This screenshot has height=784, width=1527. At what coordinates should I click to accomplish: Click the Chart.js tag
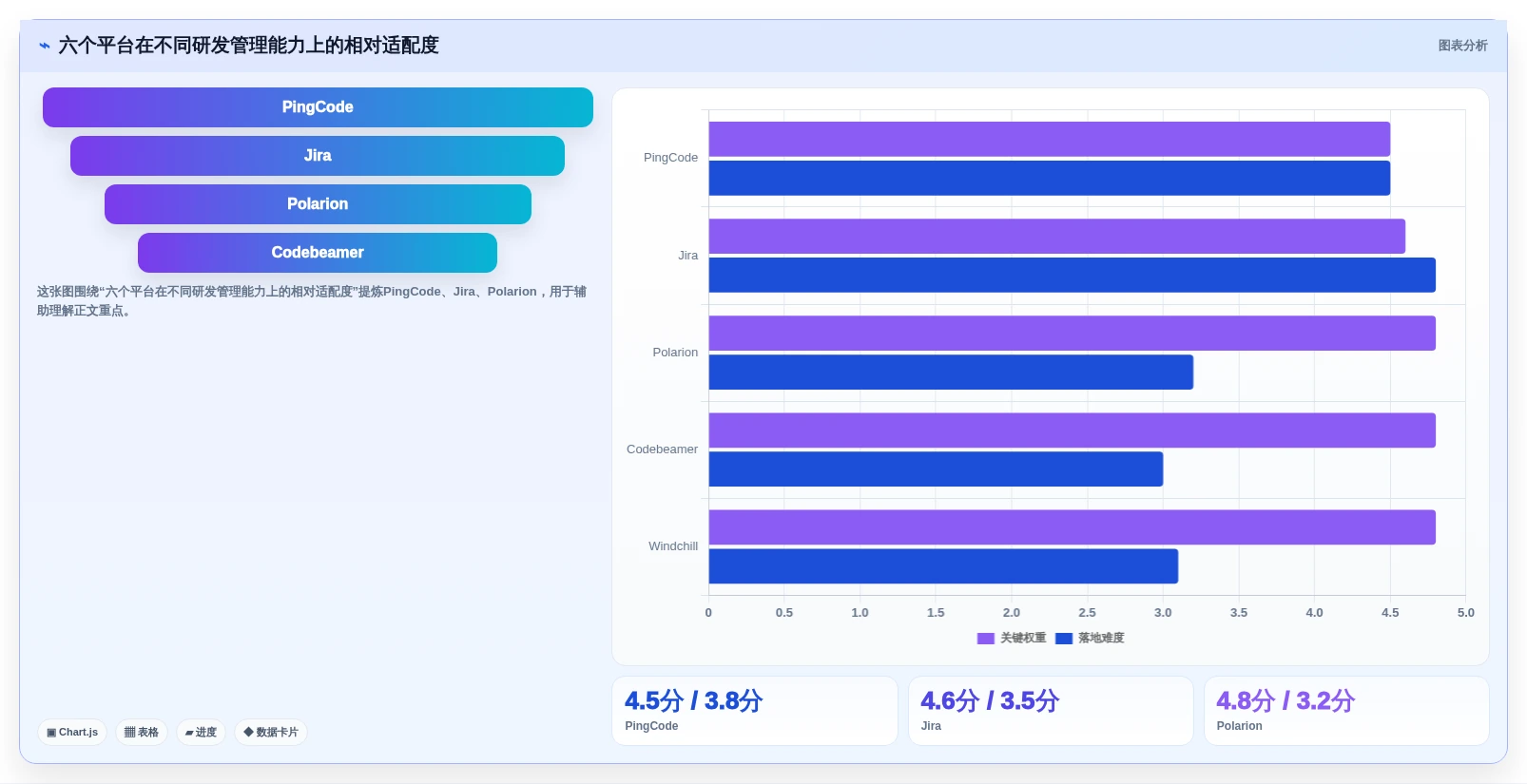point(72,732)
